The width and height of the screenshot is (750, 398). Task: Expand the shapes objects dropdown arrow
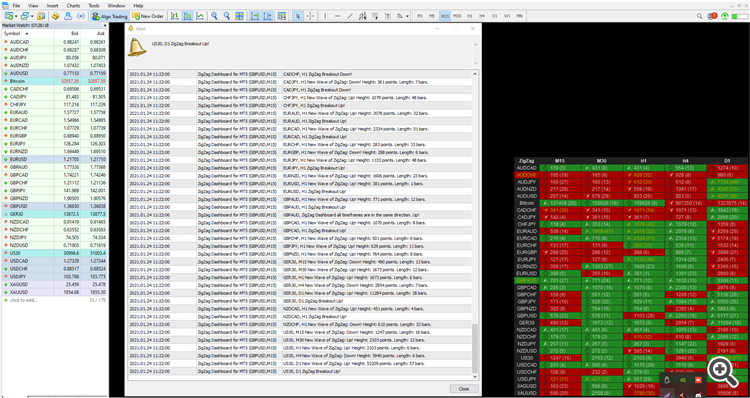point(407,16)
